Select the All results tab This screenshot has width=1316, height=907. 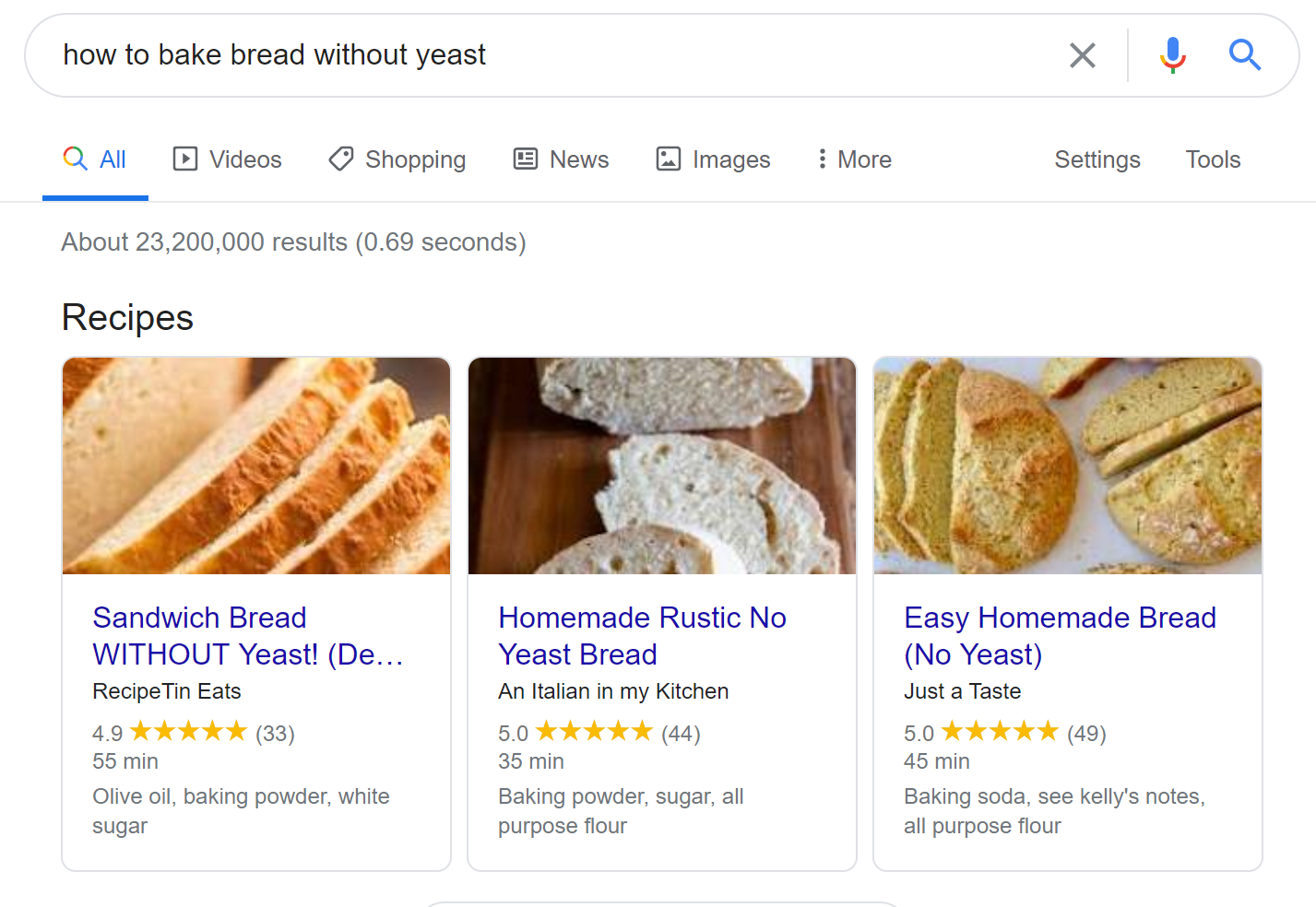(x=112, y=159)
